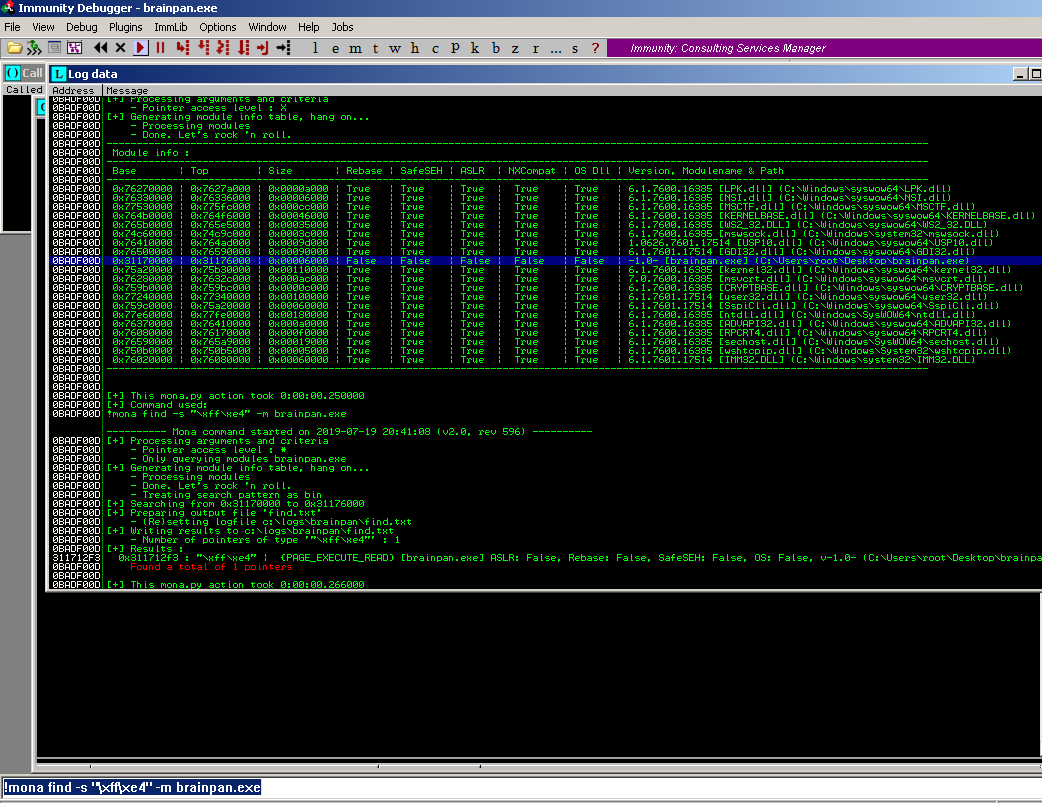Open the Window menu
This screenshot has height=803, width=1042.
pos(267,27)
